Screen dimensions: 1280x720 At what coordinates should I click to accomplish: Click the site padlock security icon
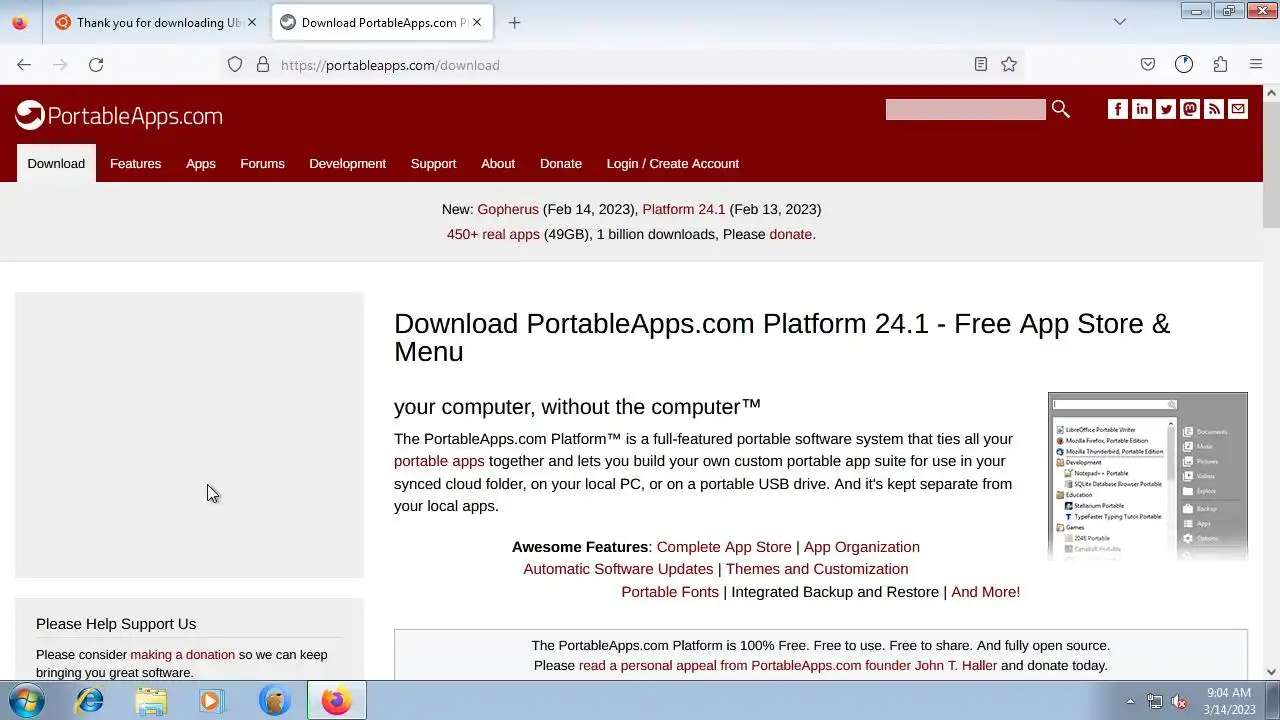tap(263, 64)
